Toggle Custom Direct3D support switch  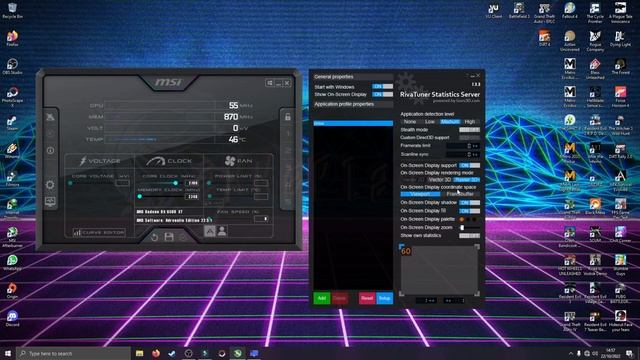[x=469, y=138]
